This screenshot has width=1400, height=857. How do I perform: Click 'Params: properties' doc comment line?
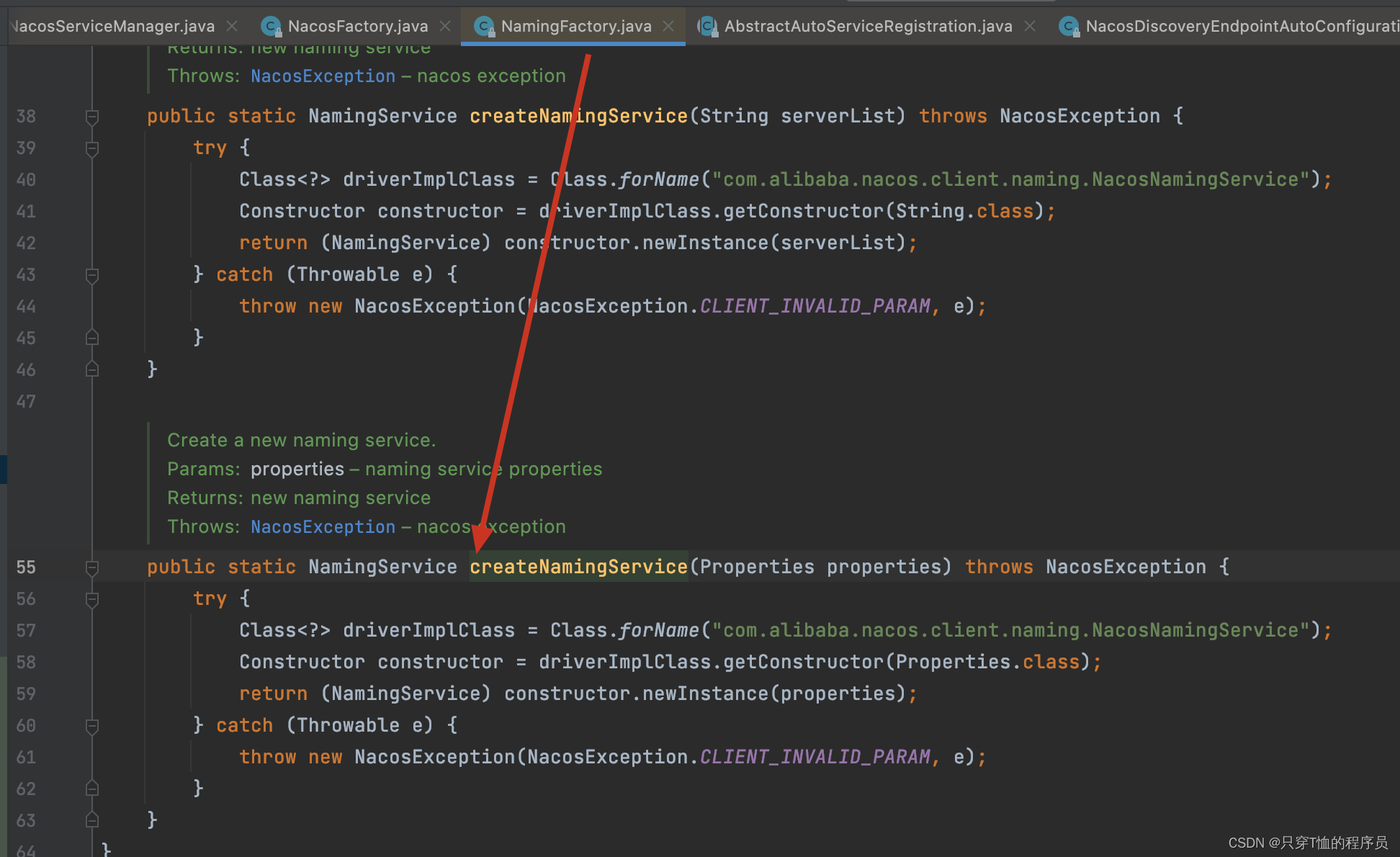pos(385,469)
